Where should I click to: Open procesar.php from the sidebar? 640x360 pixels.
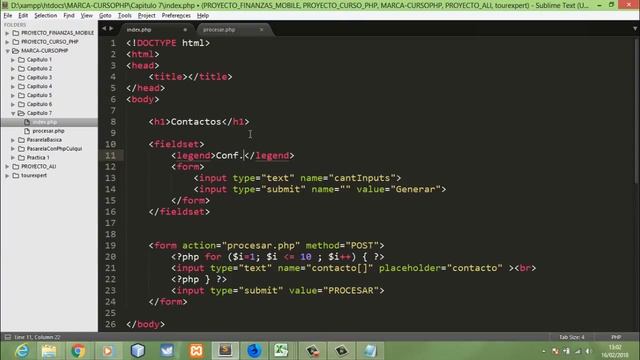click(49, 131)
